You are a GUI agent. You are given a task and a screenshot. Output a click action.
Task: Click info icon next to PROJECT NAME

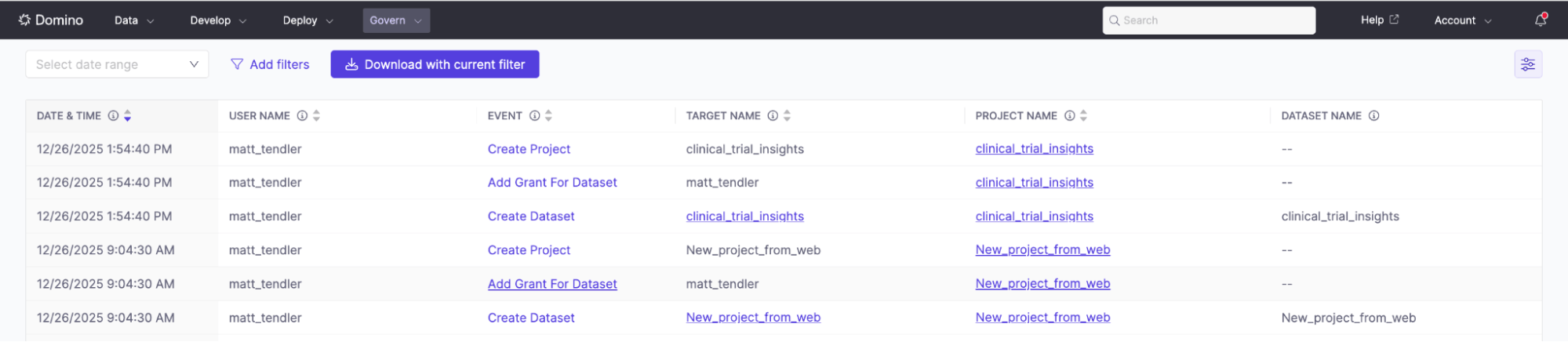(1069, 116)
